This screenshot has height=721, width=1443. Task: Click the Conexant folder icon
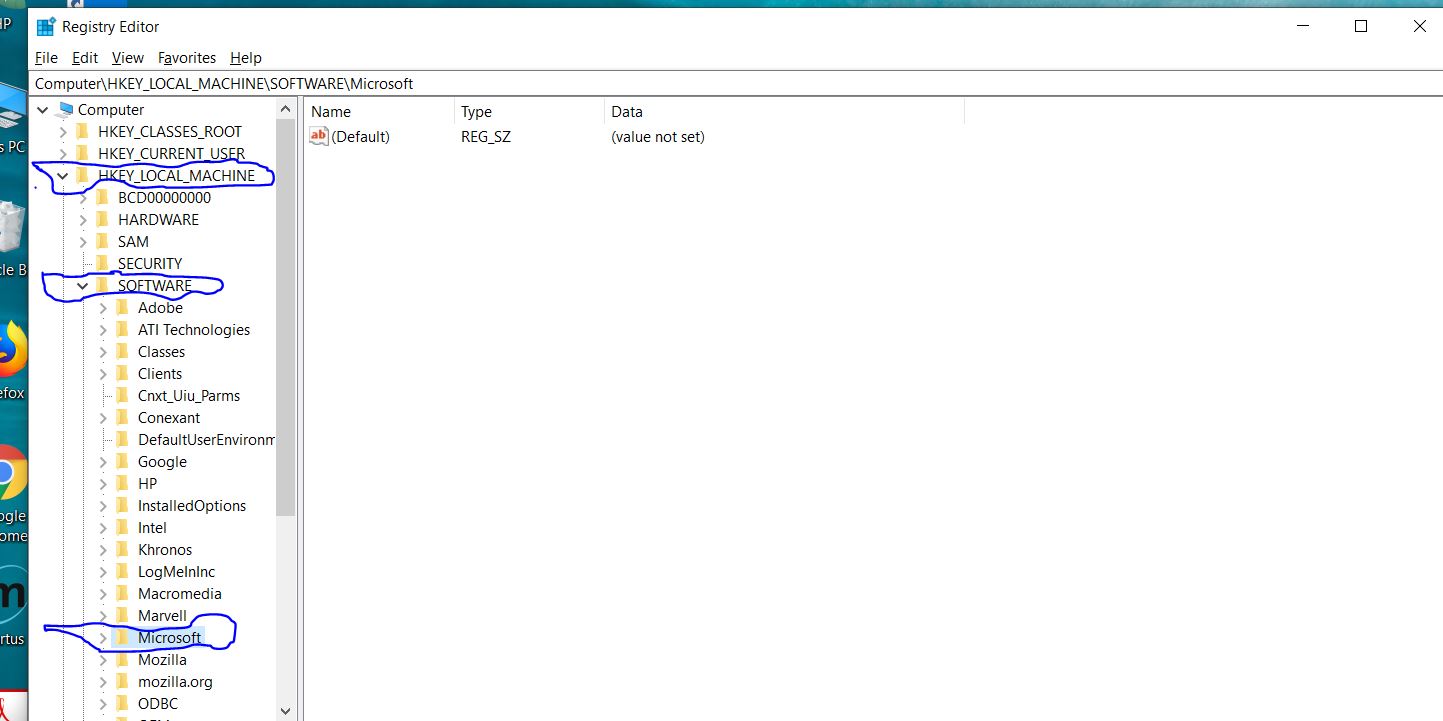click(x=122, y=418)
